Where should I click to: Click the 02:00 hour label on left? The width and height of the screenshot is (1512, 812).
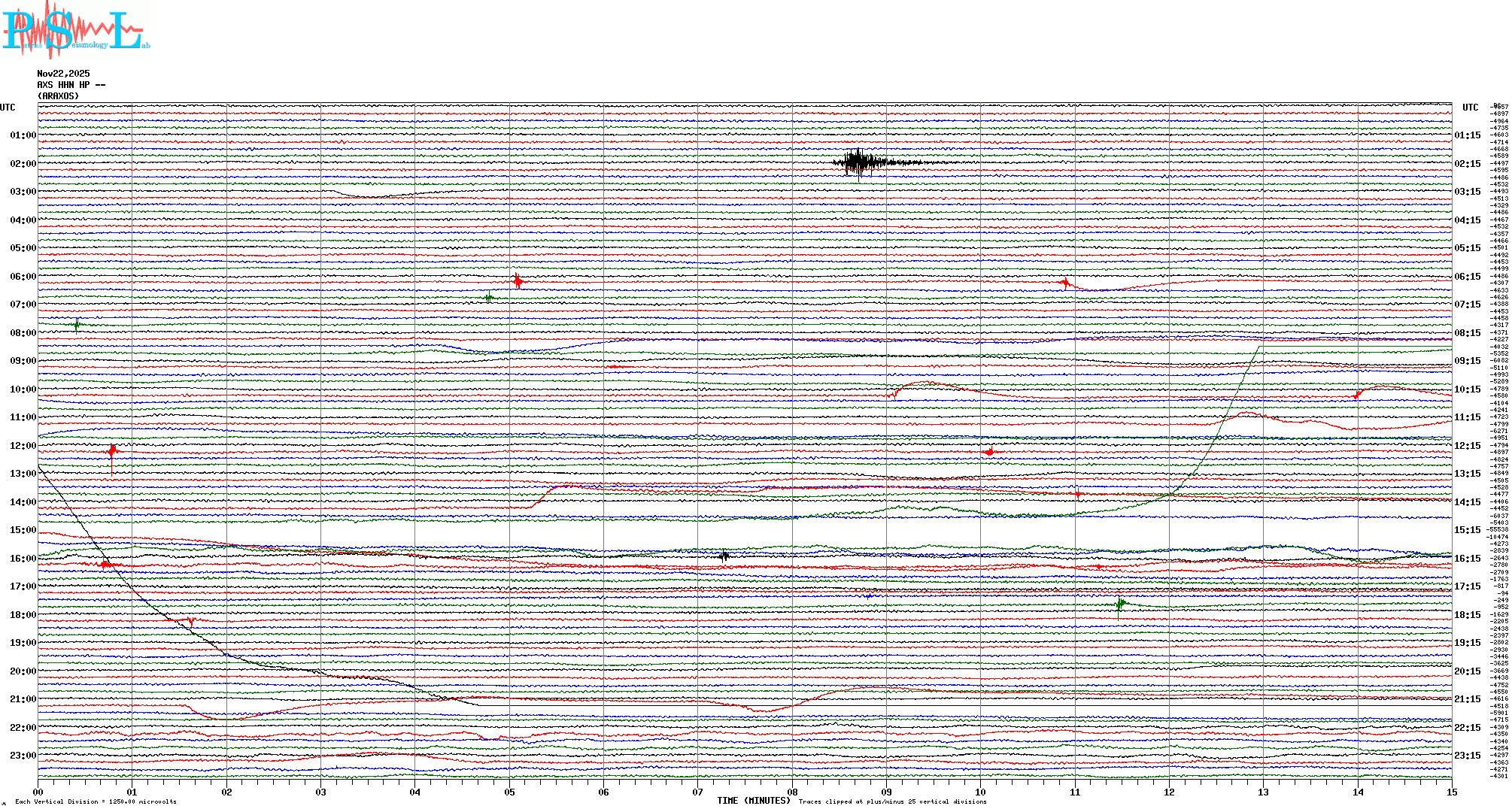pos(23,164)
